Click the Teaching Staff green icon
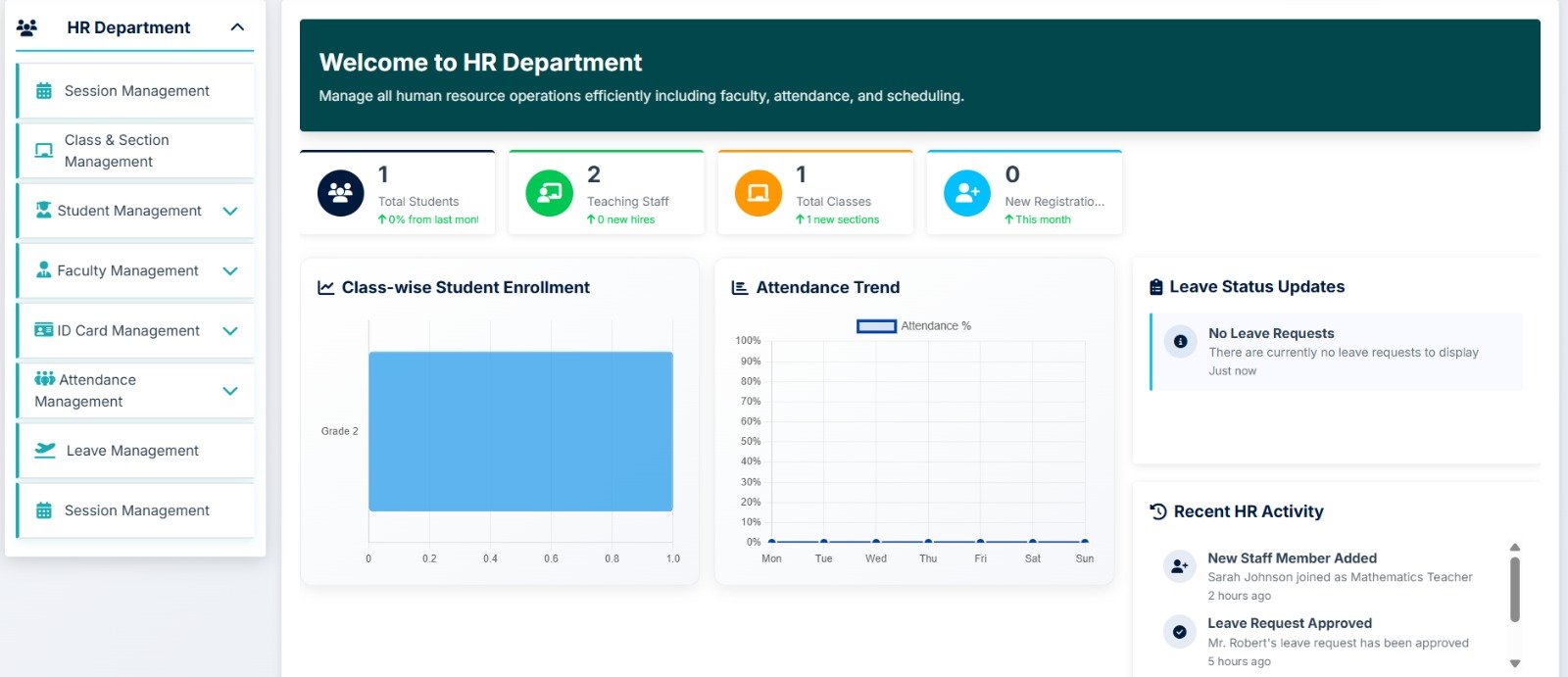Screen dimensions: 1568x677 [x=550, y=193]
